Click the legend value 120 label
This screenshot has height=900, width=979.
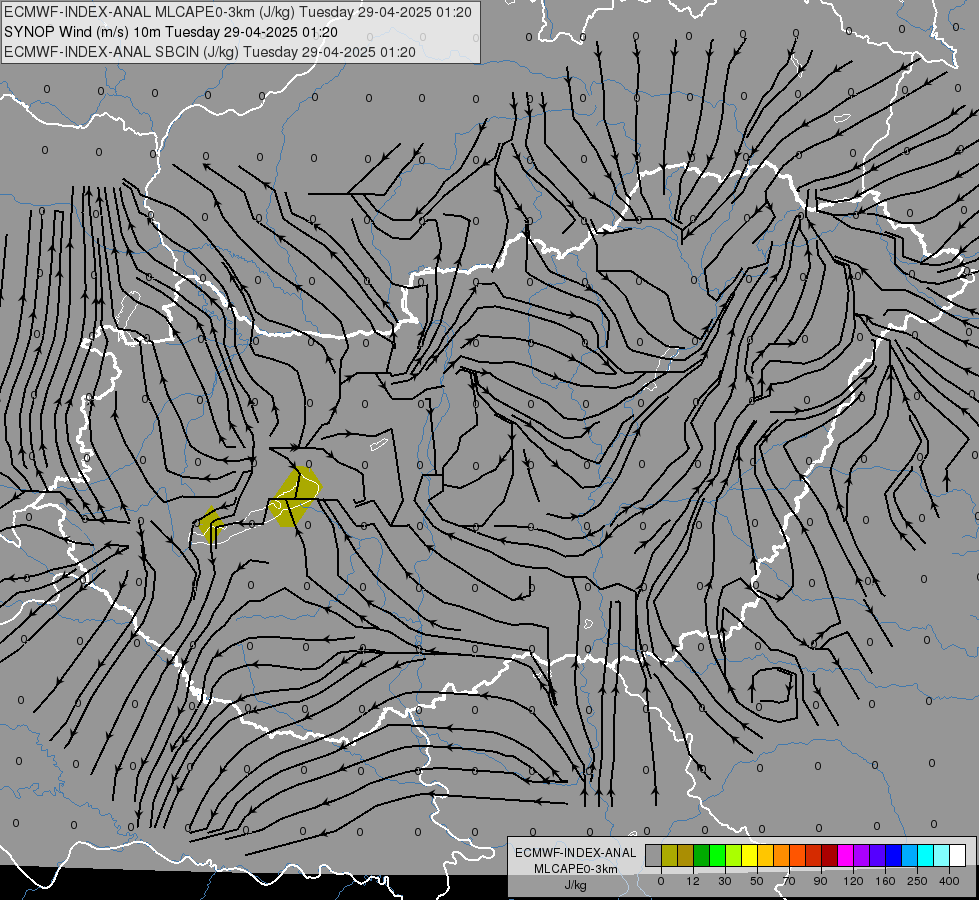point(853,881)
